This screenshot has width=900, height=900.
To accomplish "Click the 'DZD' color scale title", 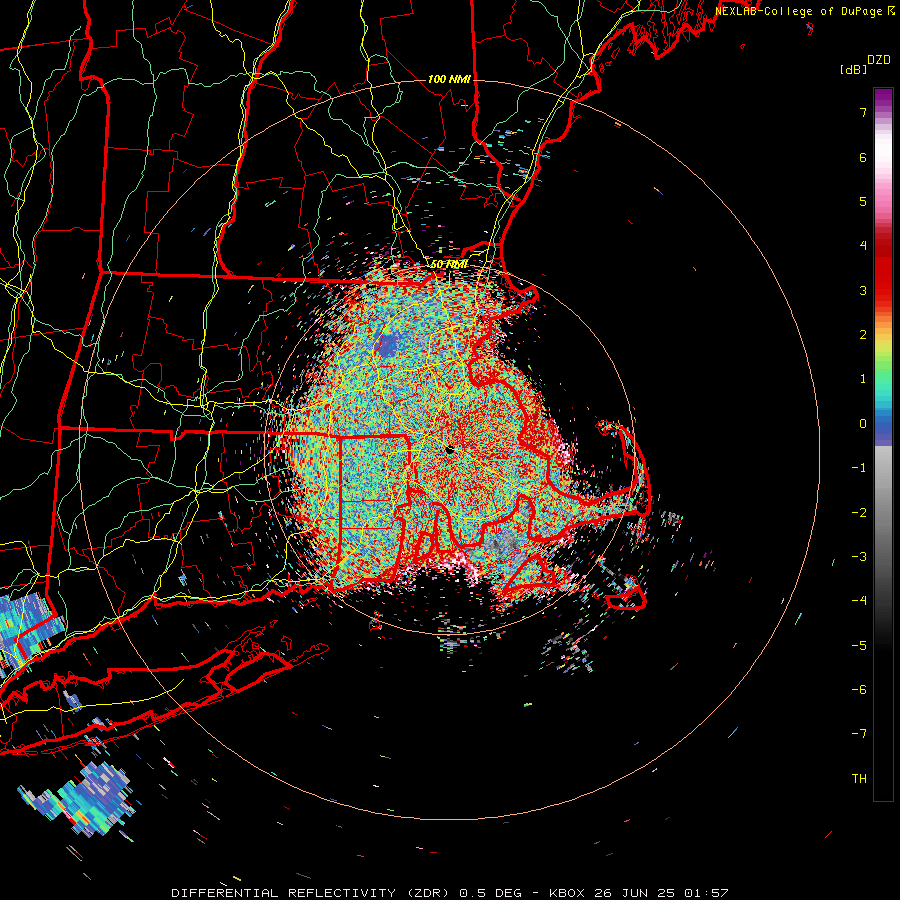I will [x=879, y=60].
